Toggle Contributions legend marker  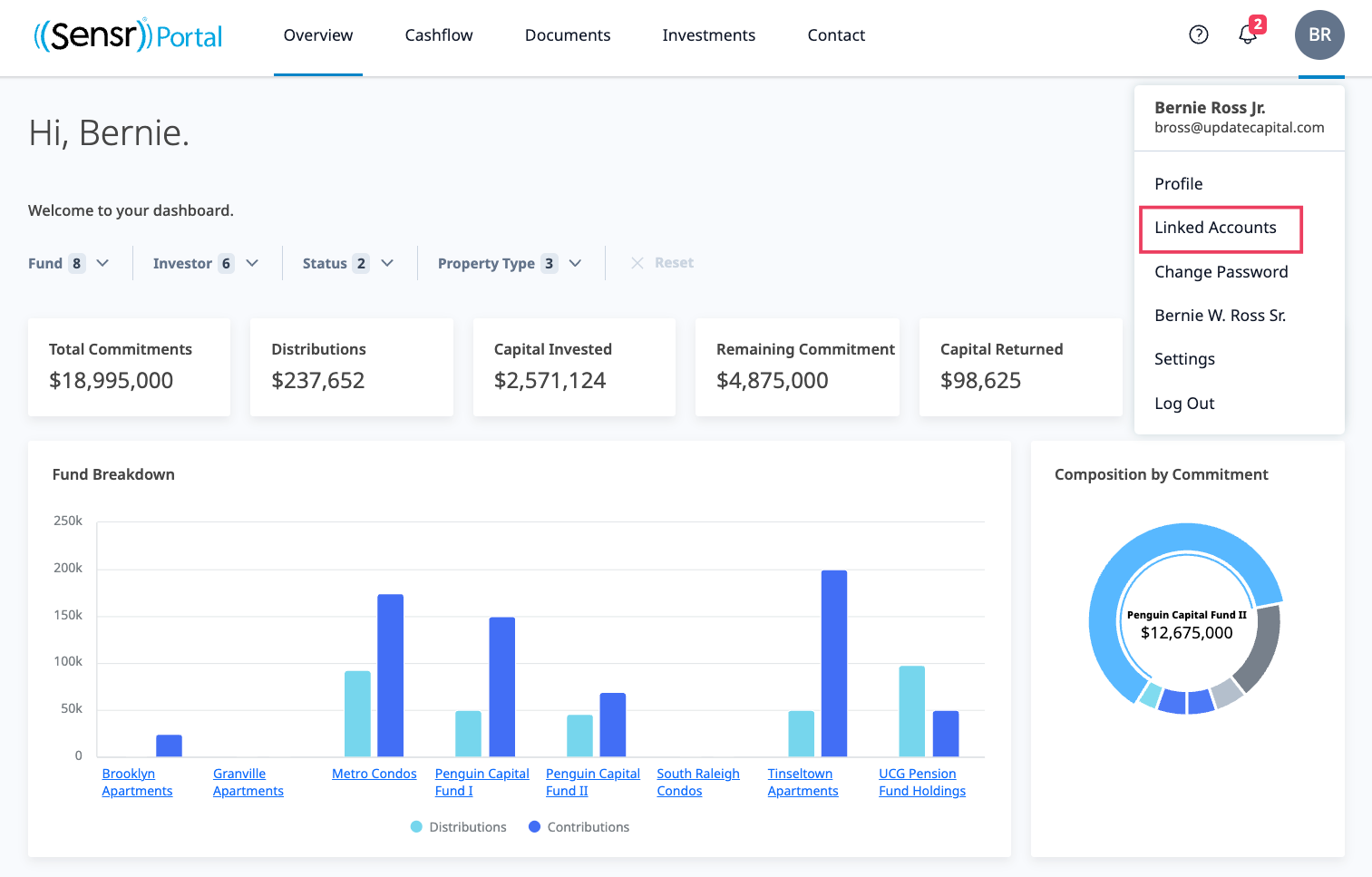click(534, 827)
